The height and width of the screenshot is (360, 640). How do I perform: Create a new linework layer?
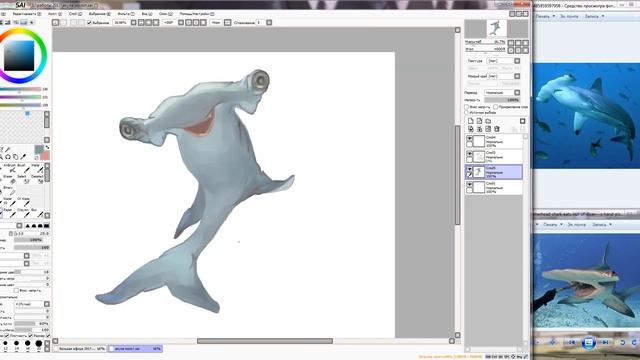coord(479,121)
